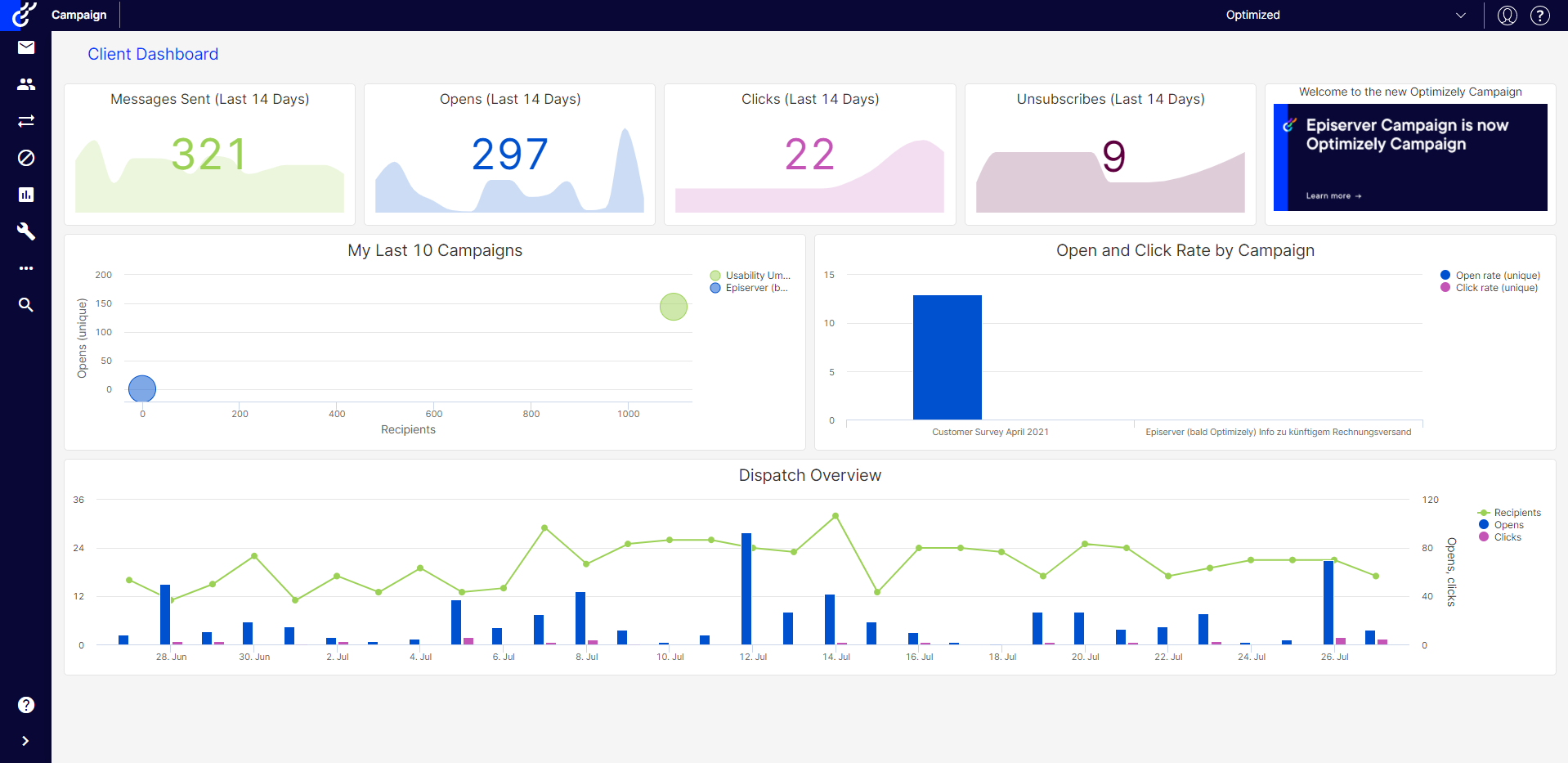Expand the sidebar using the bottom chevron
1568x763 pixels.
pos(25,741)
